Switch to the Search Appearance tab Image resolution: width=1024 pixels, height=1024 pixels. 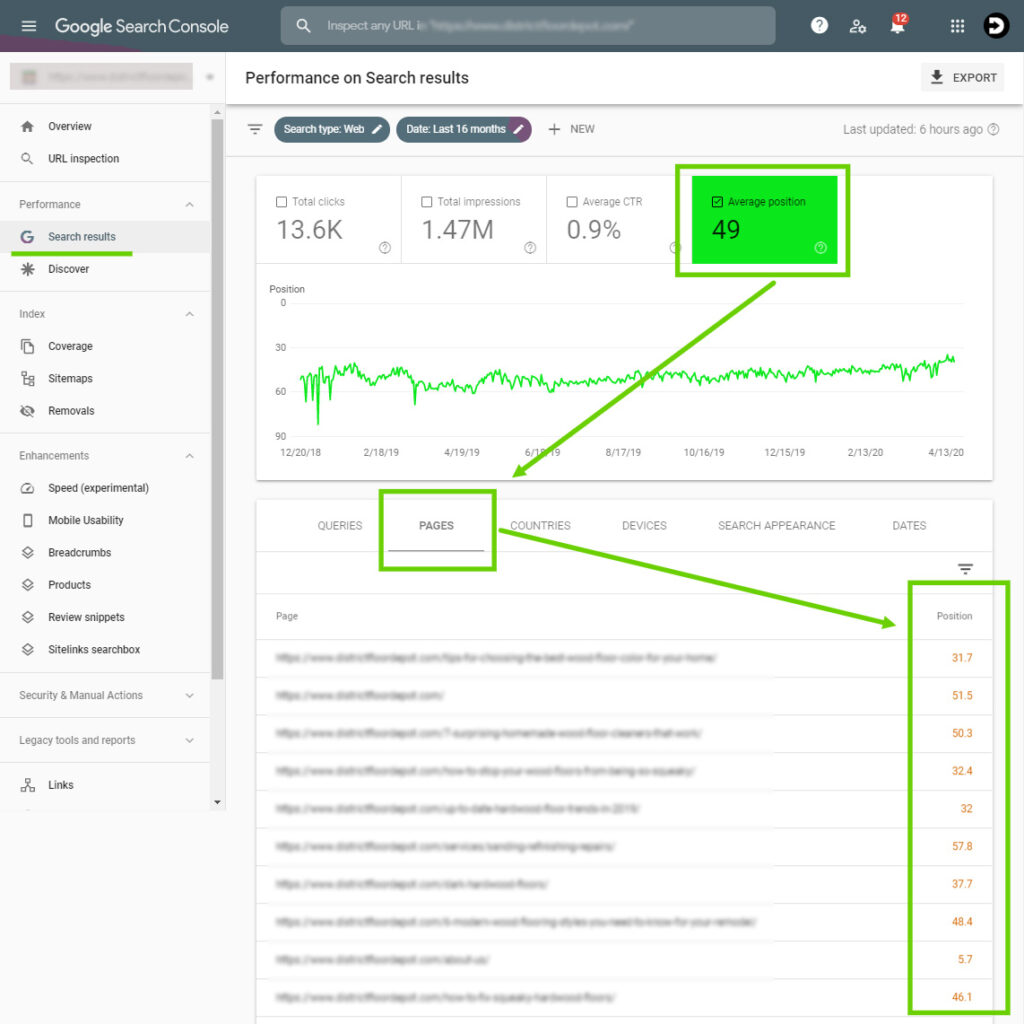(x=776, y=526)
